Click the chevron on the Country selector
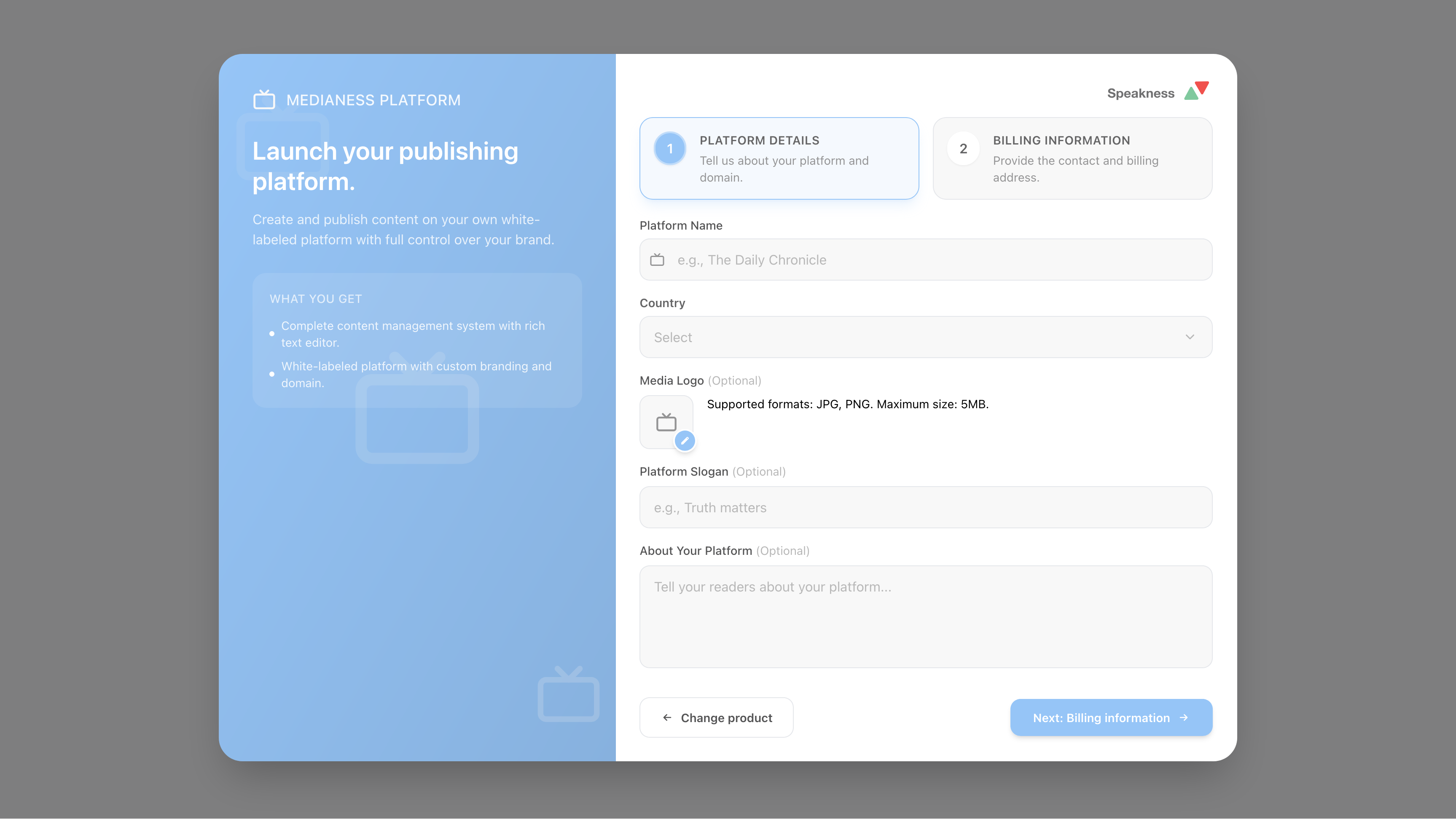 (1190, 337)
